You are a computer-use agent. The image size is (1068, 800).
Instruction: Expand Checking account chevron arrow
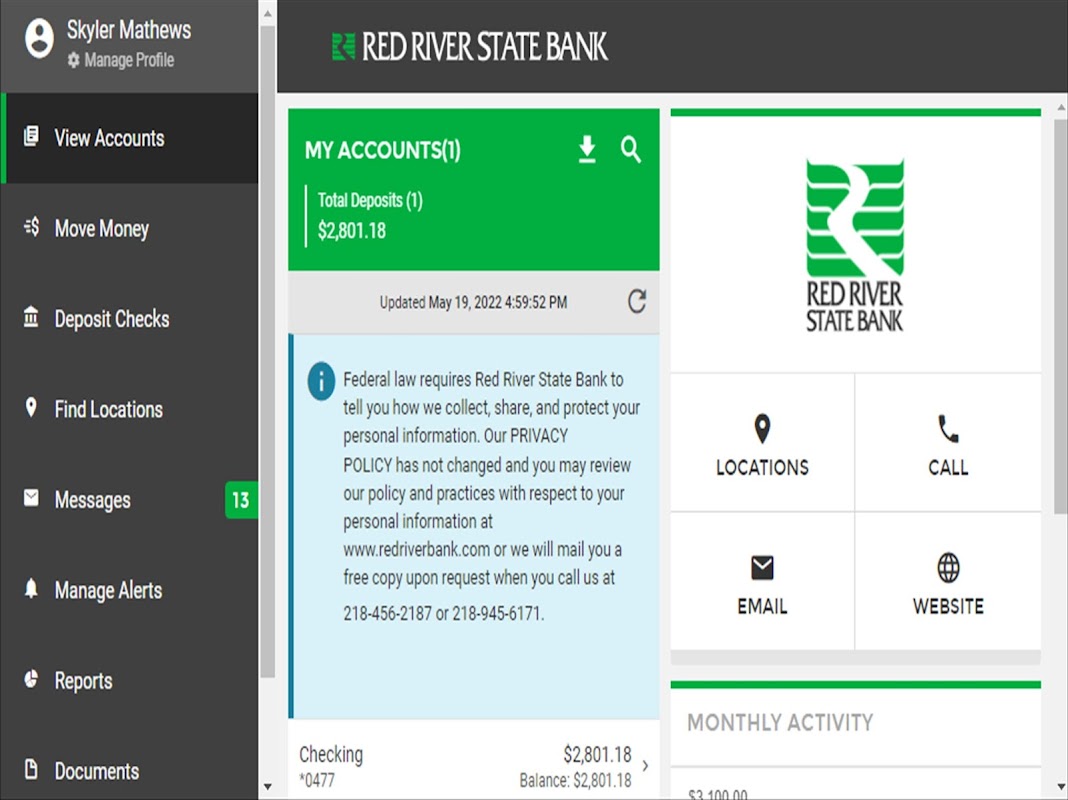pos(646,766)
